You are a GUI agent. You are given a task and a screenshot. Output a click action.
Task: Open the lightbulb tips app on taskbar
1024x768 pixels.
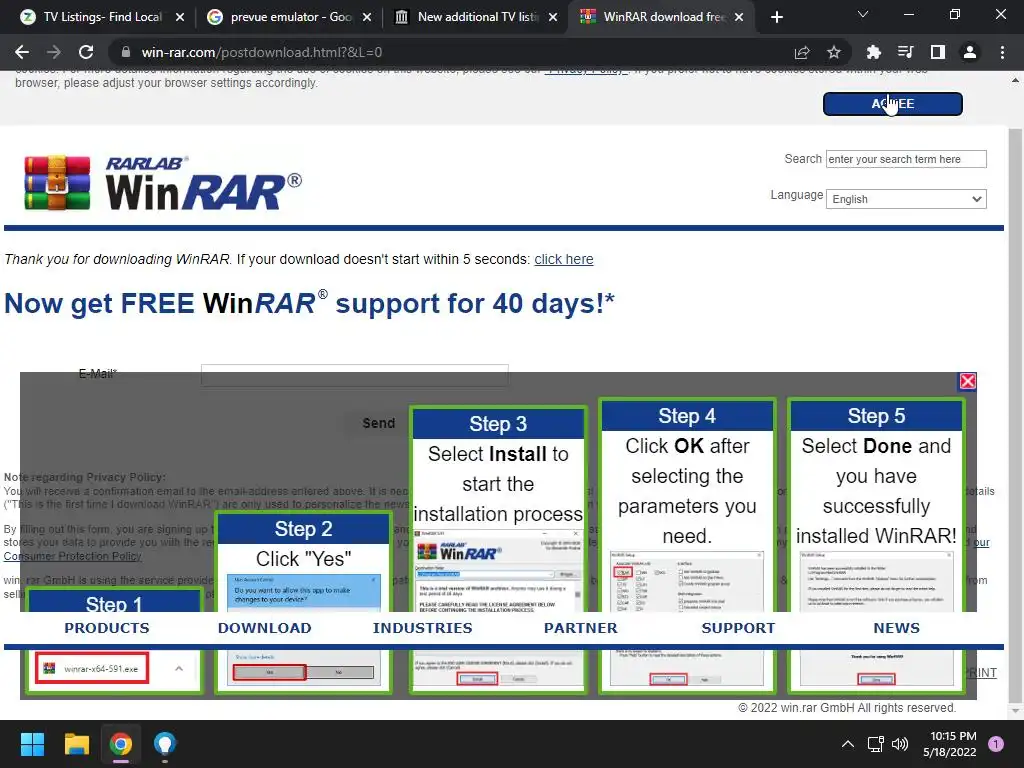pyautogui.click(x=165, y=744)
